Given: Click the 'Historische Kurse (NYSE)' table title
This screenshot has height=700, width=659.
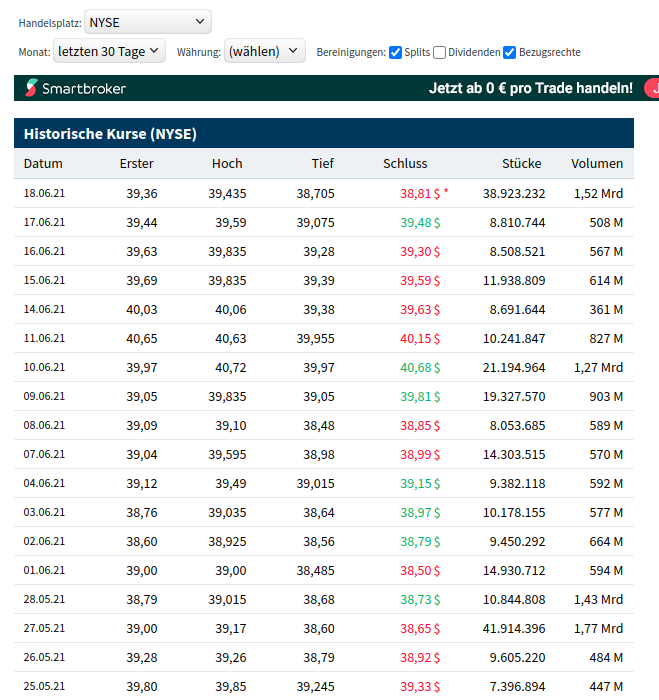Looking at the screenshot, I should point(110,134).
